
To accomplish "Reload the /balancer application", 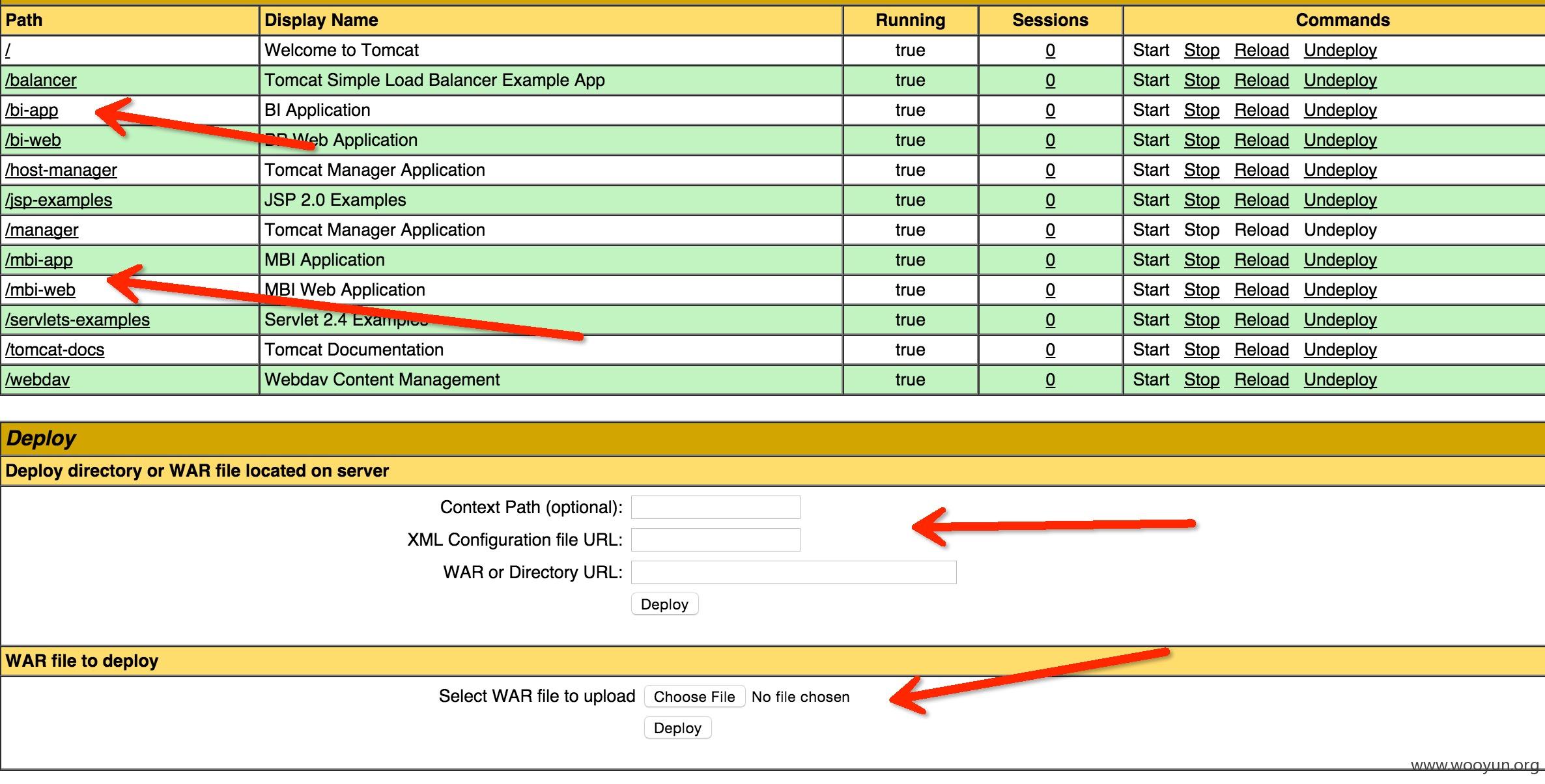I will [x=1262, y=80].
